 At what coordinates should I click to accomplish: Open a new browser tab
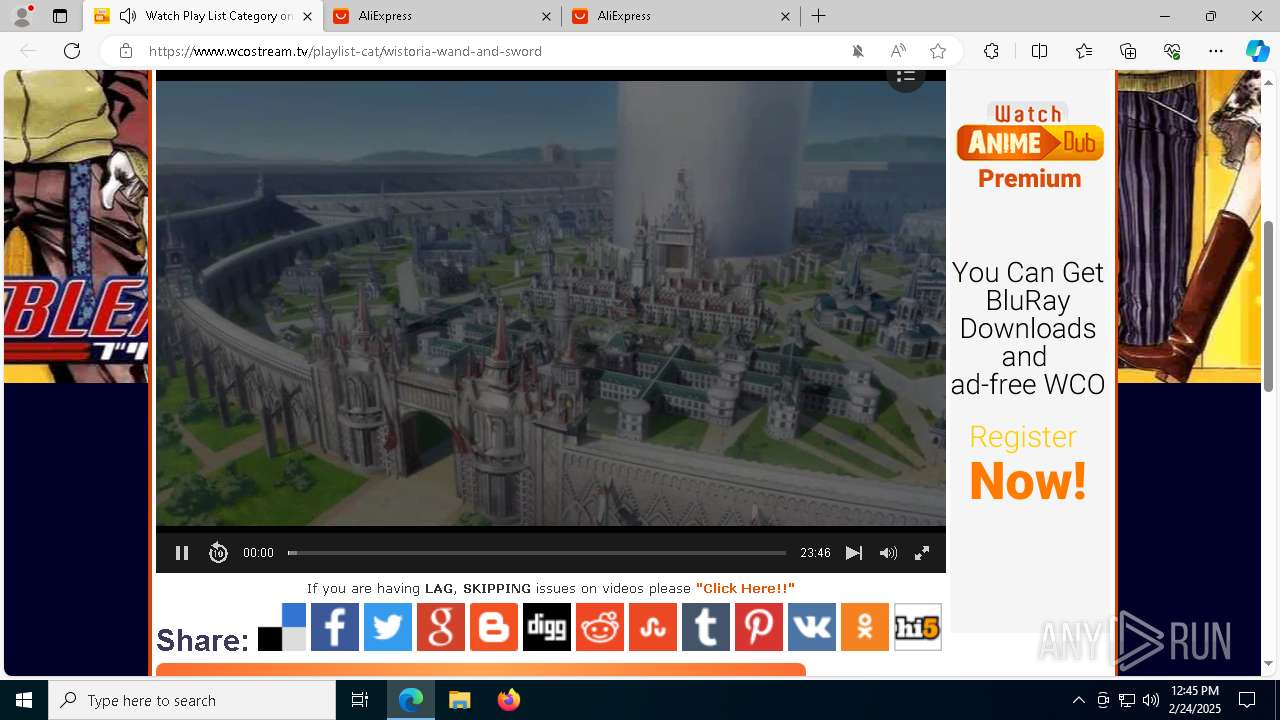click(818, 16)
